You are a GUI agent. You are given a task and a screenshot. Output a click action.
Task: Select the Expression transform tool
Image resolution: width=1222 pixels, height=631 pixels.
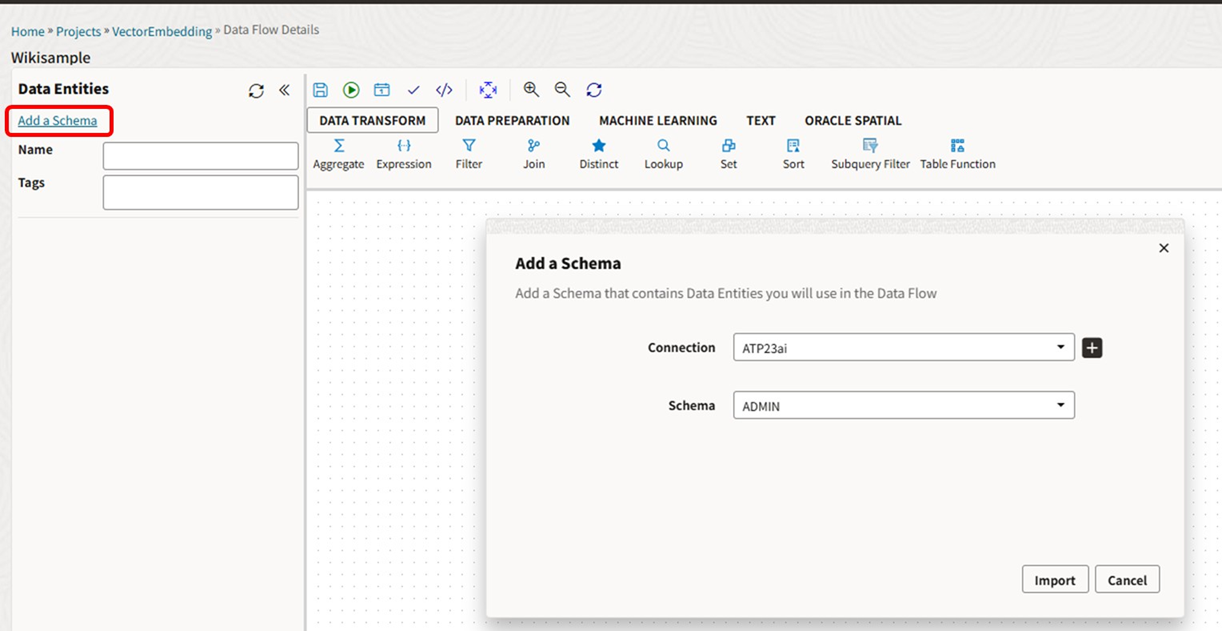pyautogui.click(x=404, y=154)
